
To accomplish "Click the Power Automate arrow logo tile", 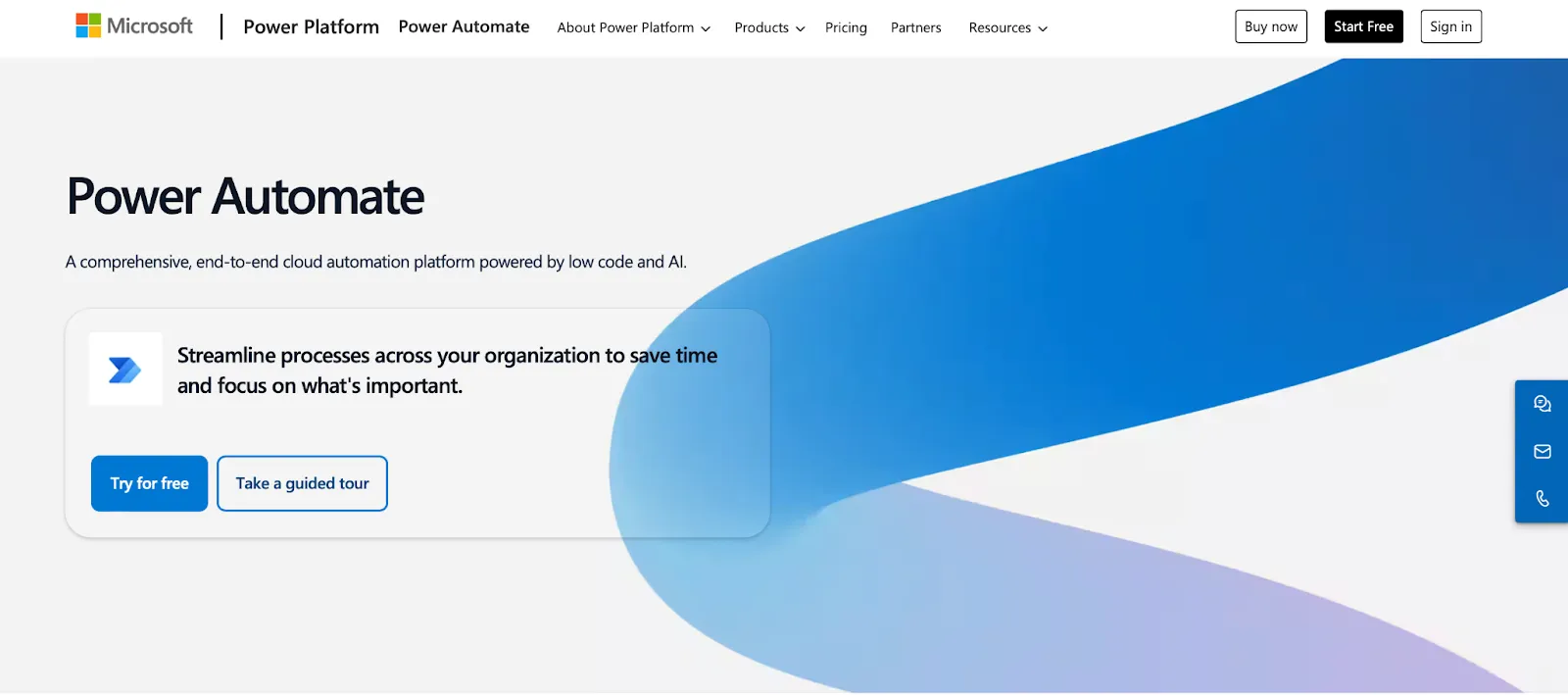I will pos(125,370).
